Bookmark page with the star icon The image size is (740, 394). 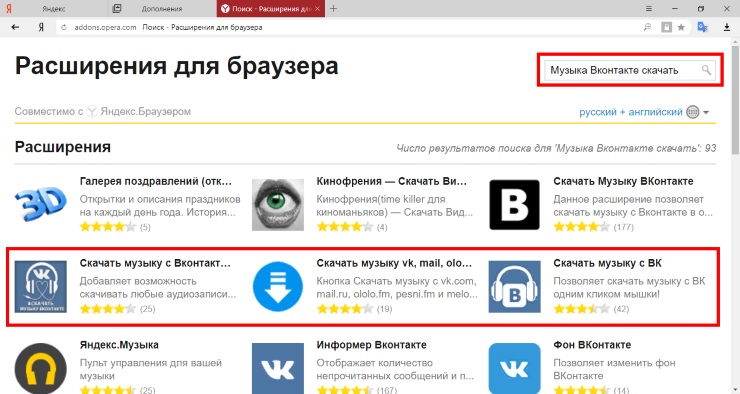pos(681,27)
